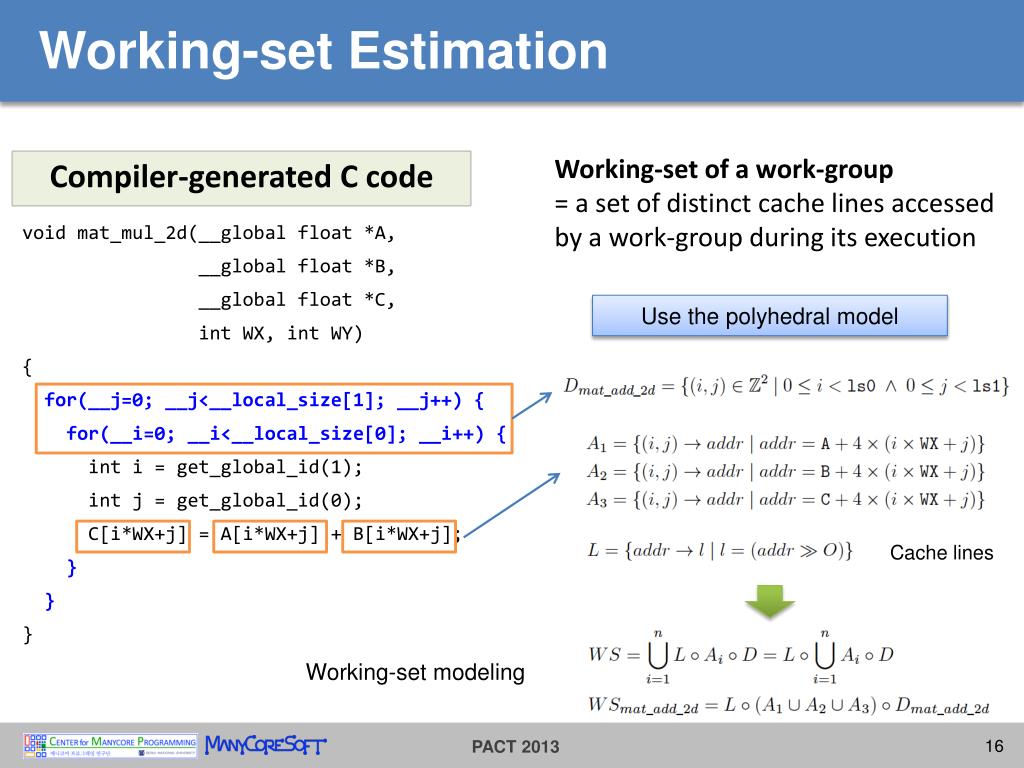This screenshot has height=768, width=1024.
Task: Click the A3 access relation equation
Action: 786,500
